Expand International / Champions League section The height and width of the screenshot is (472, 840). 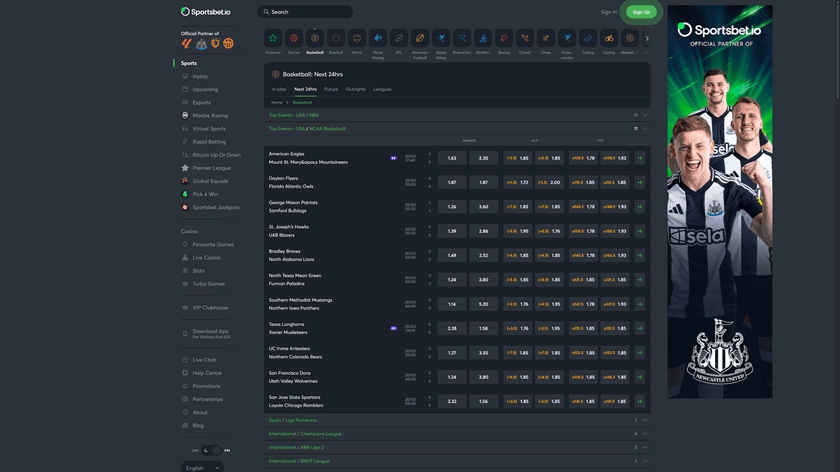click(x=457, y=434)
